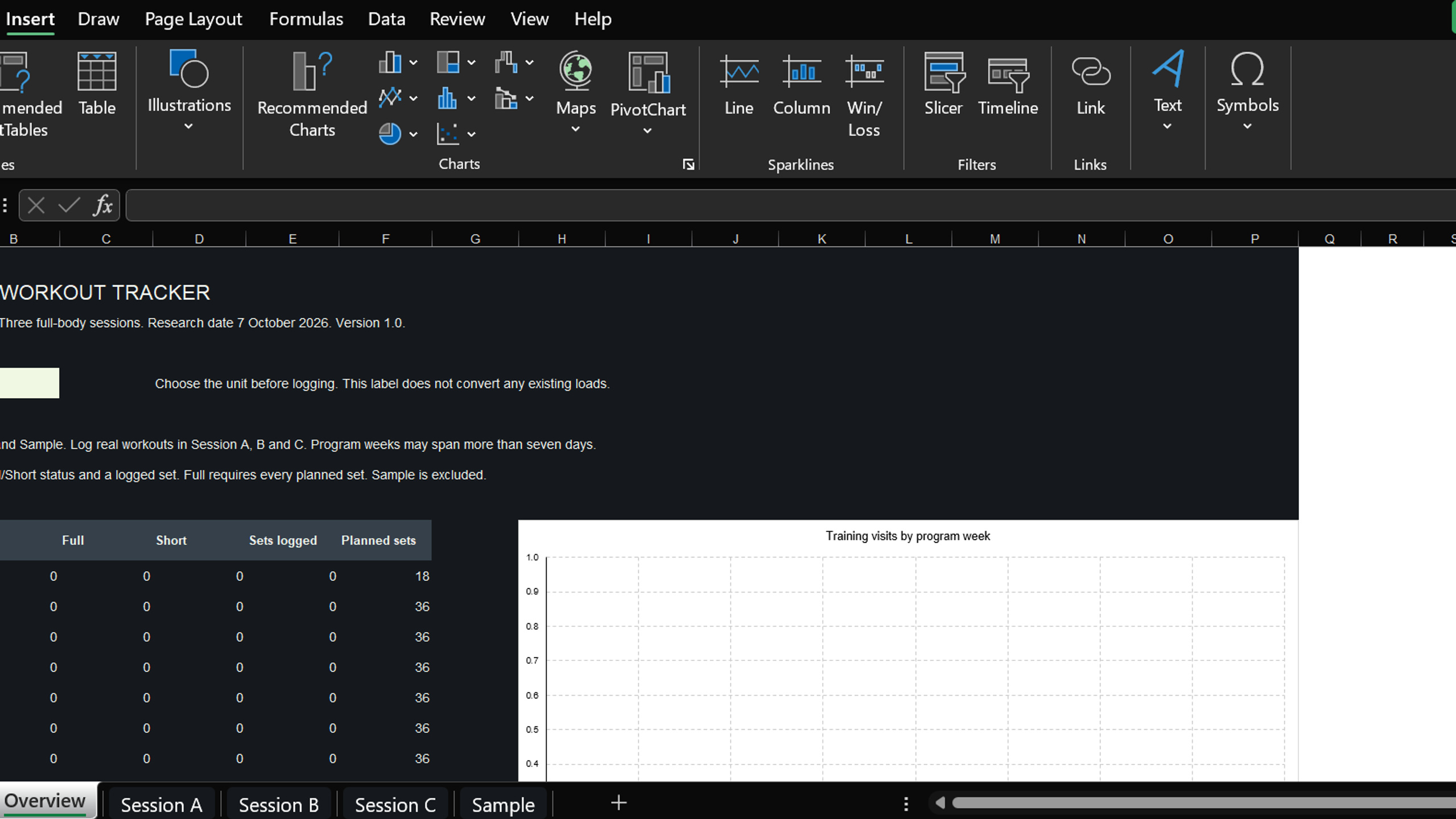Insert a combo chart
1456x819 pixels.
pyautogui.click(x=506, y=98)
